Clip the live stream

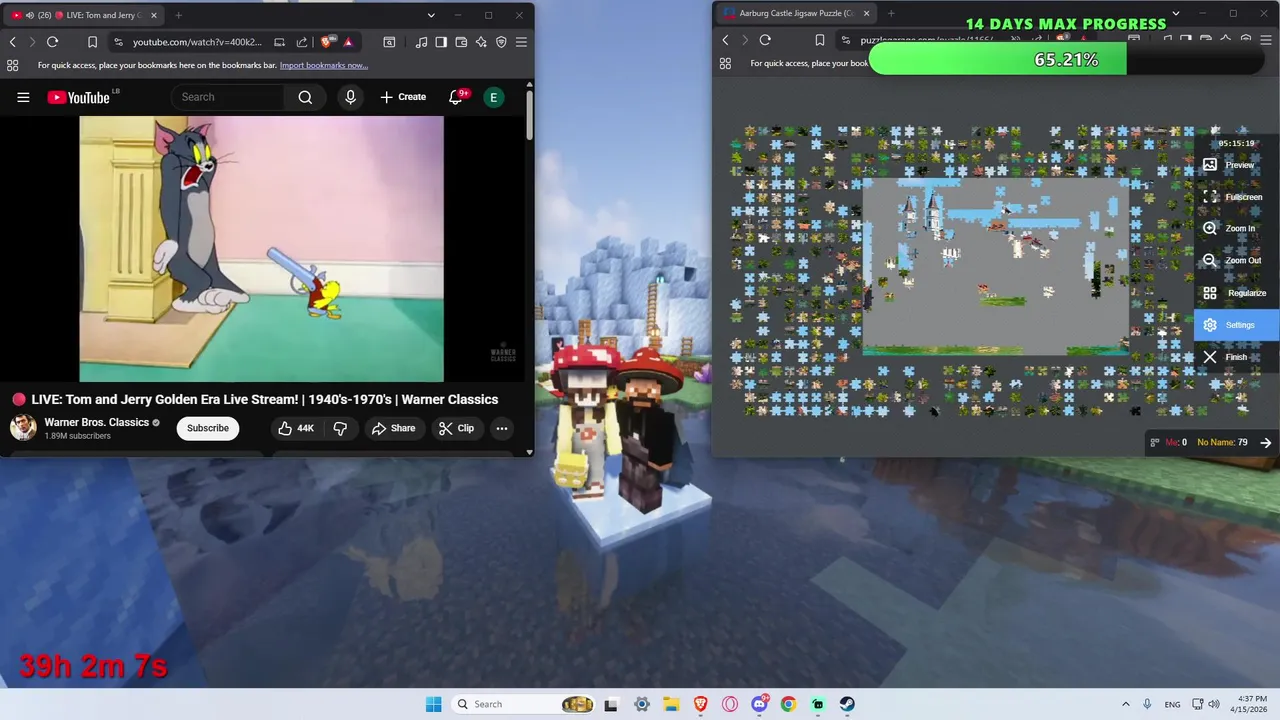pos(457,428)
